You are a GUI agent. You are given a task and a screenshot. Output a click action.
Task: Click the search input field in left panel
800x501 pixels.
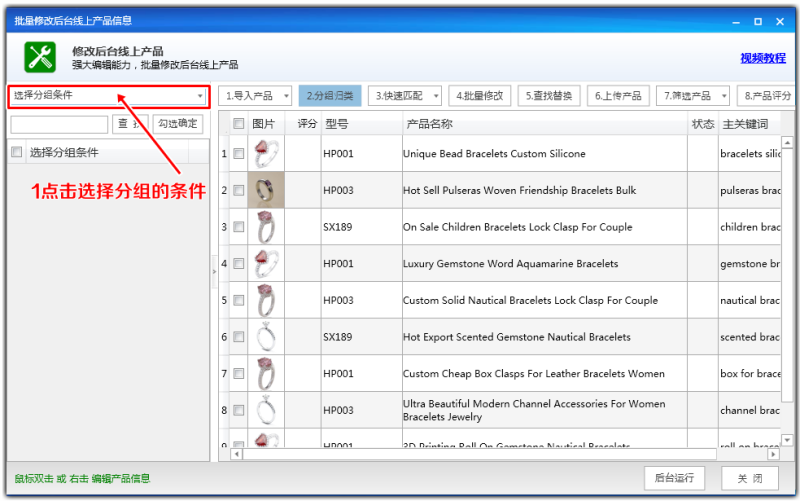tap(59, 124)
